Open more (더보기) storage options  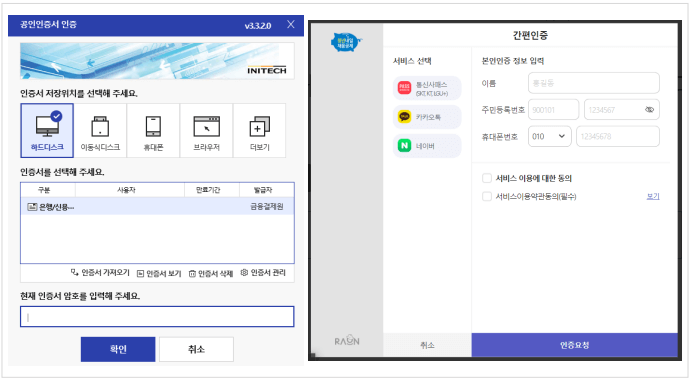260,131
